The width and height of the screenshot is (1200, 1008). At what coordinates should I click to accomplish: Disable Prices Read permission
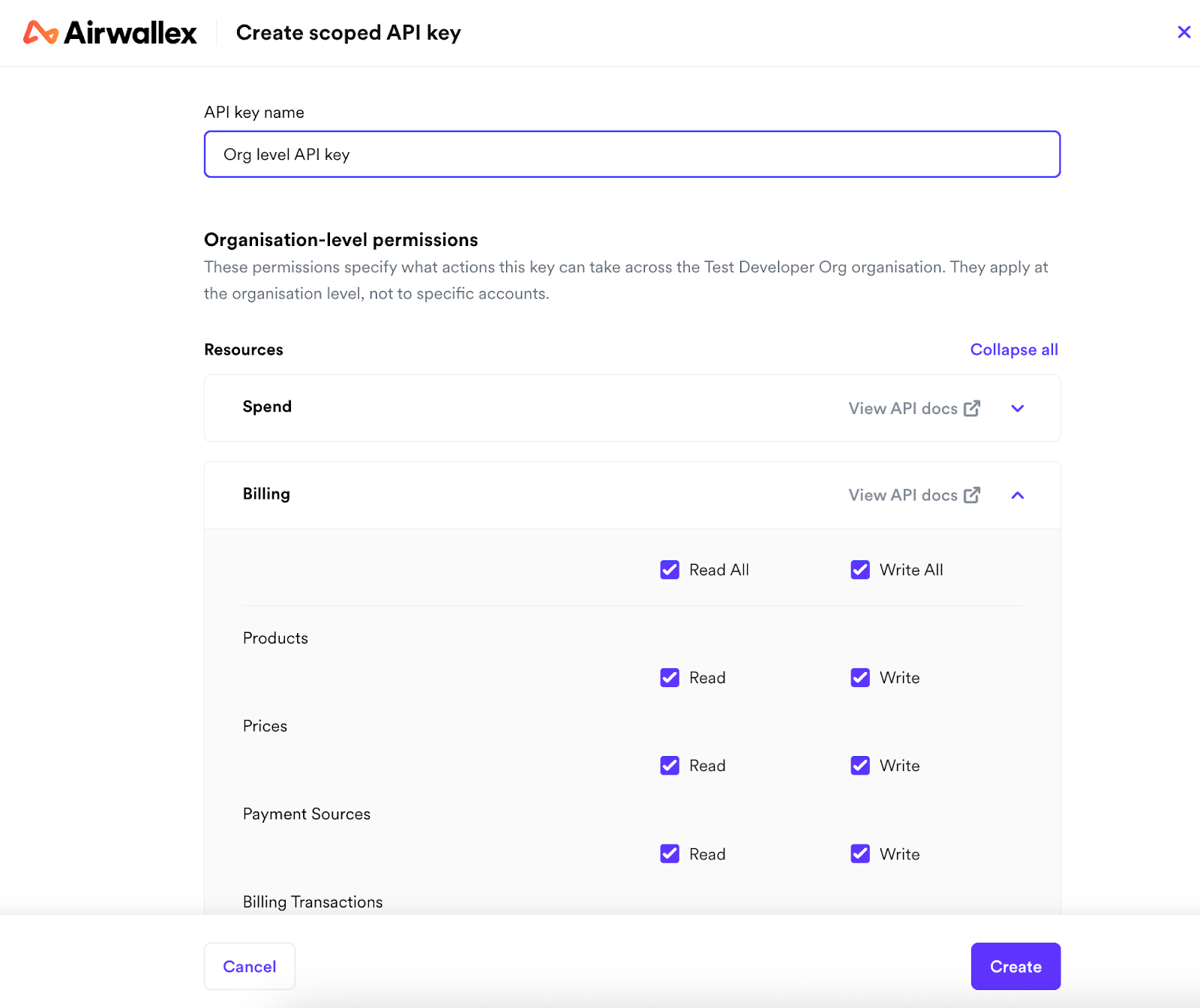click(670, 766)
